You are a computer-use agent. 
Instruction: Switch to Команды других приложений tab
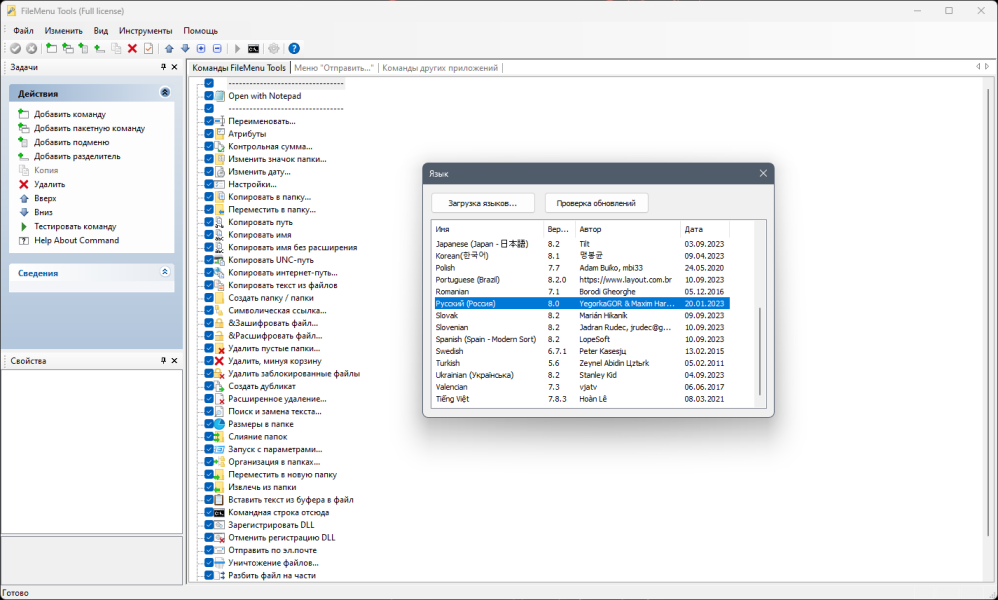tap(440, 67)
